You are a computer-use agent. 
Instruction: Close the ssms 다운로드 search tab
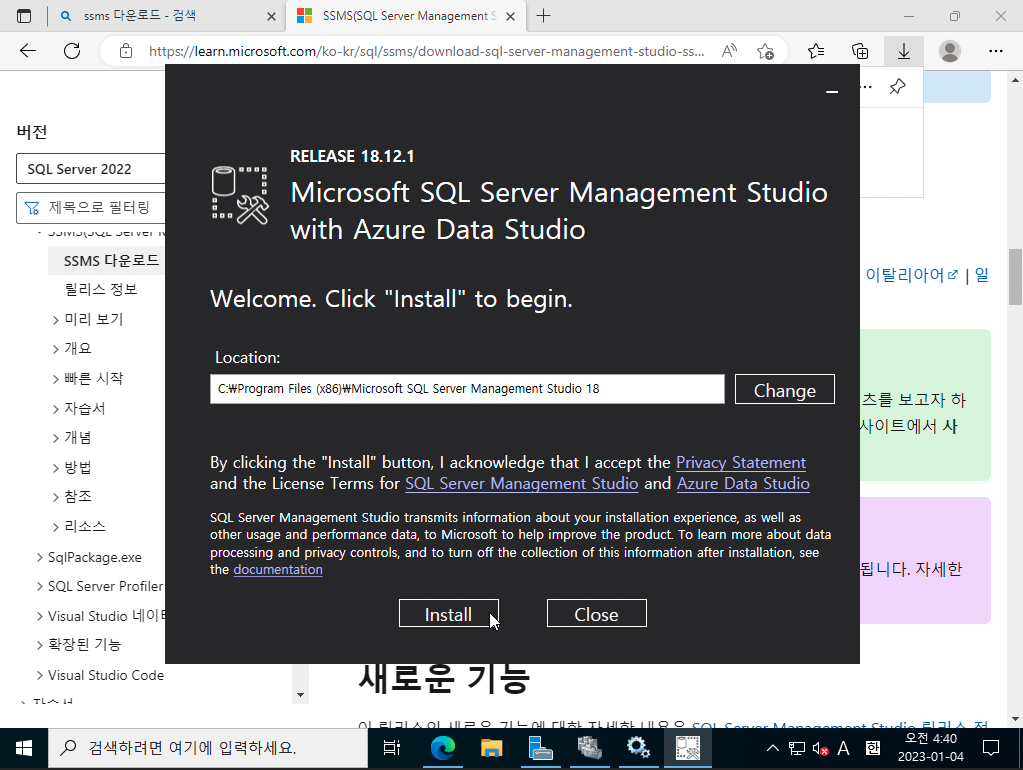click(x=271, y=16)
